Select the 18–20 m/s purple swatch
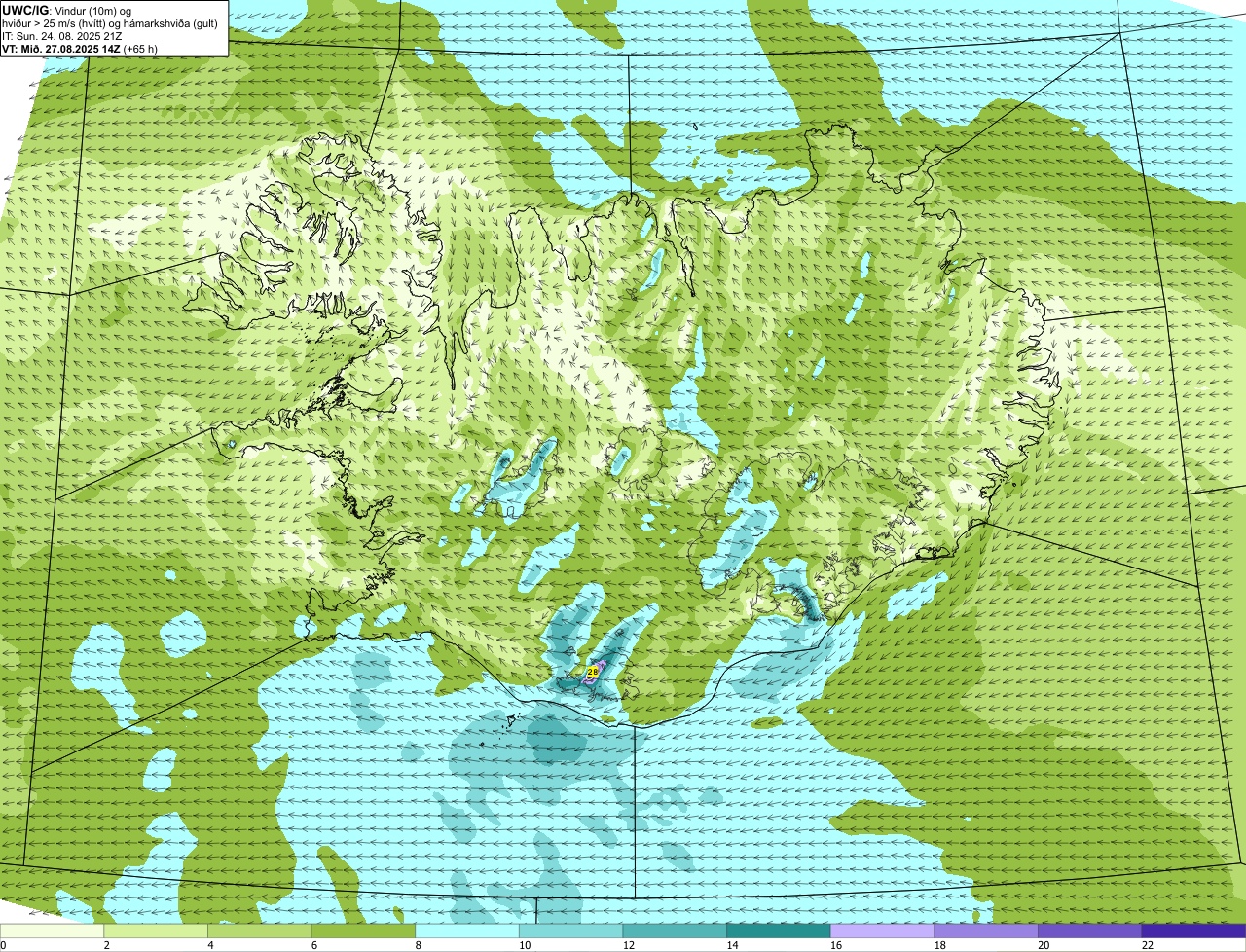This screenshot has height=952, width=1246. [985, 932]
